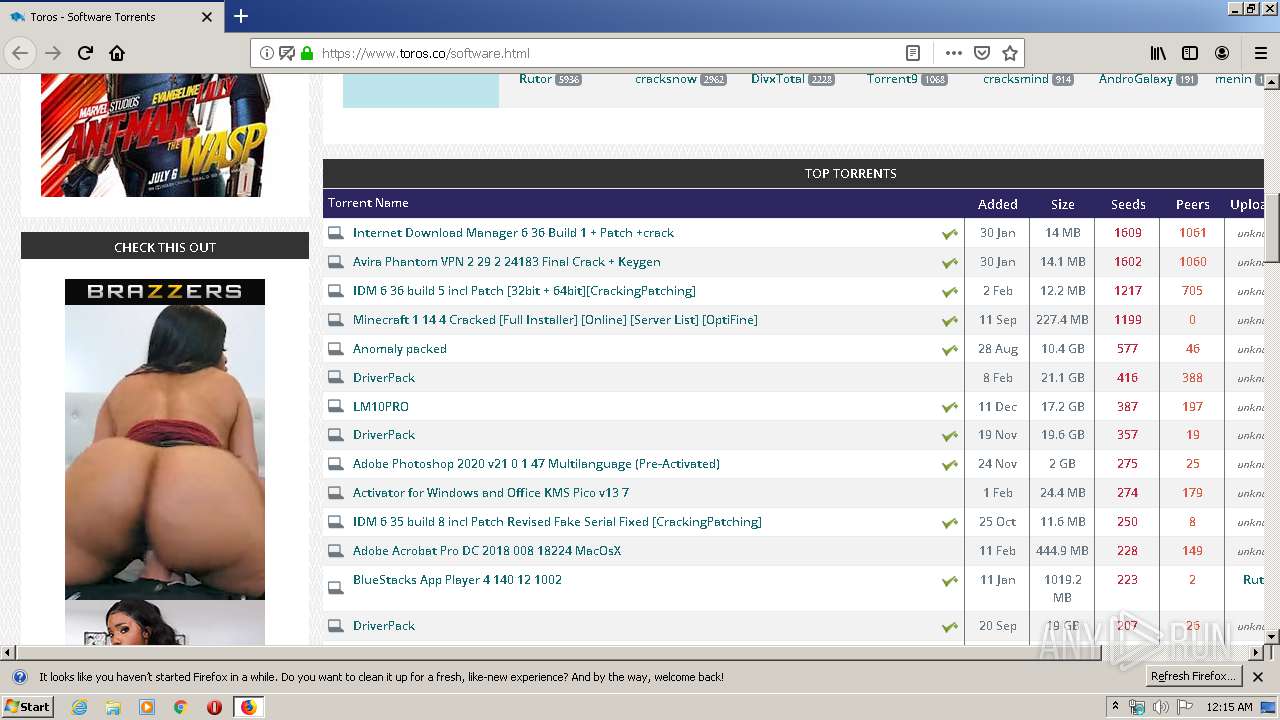Sort torrents by the Added column
Image resolution: width=1280 pixels, height=720 pixels.
997,204
